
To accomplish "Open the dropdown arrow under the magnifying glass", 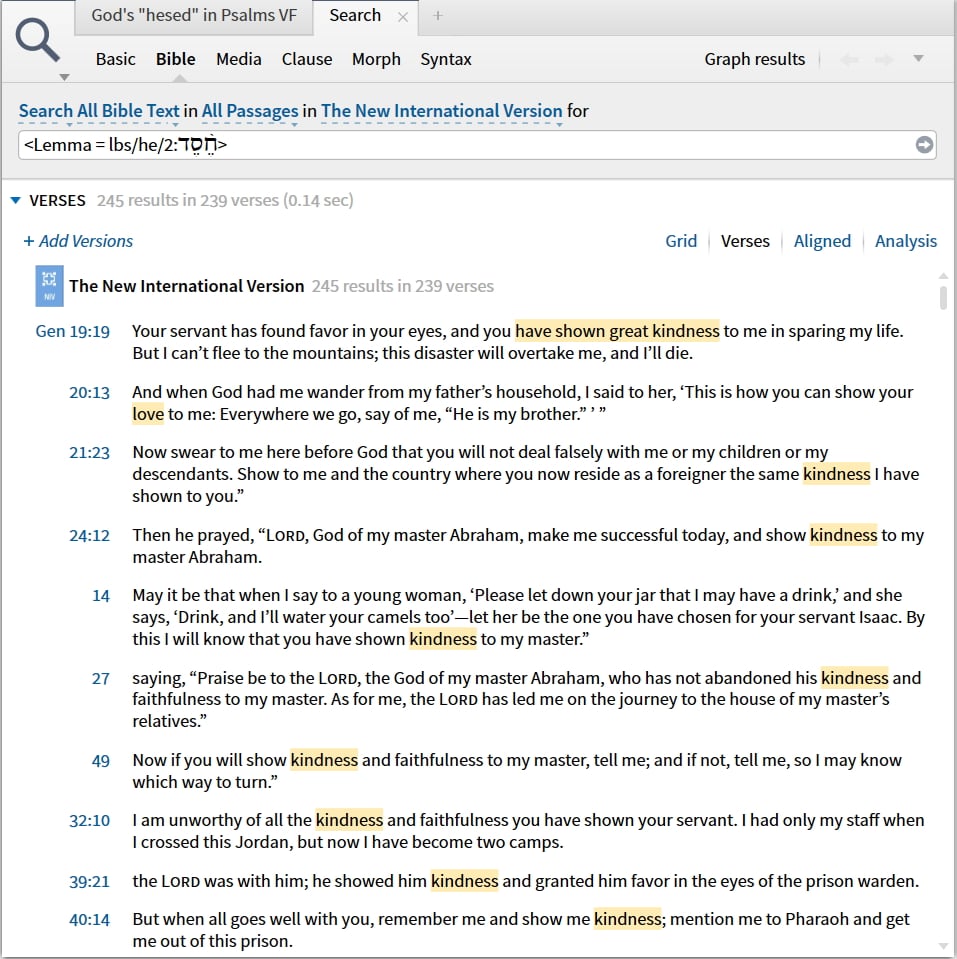I will tap(64, 78).
